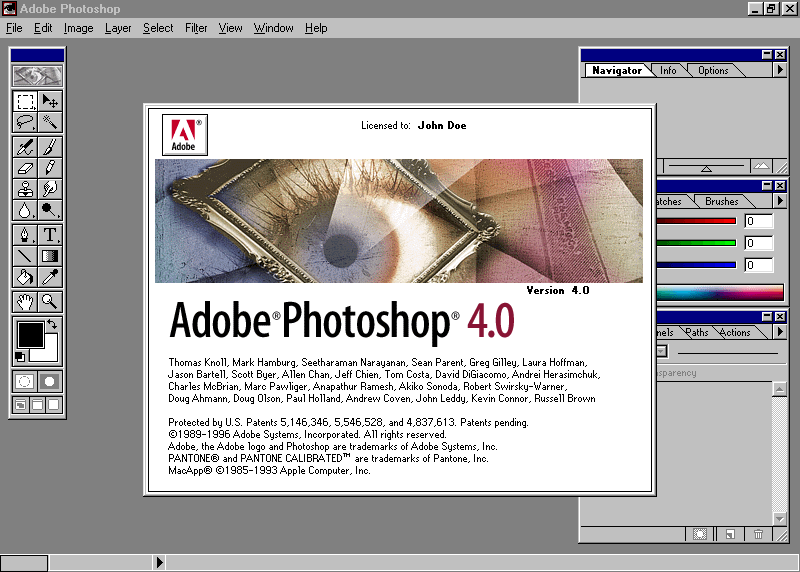Select the Lasso tool
Viewport: 800px width, 572px height.
tap(25, 122)
